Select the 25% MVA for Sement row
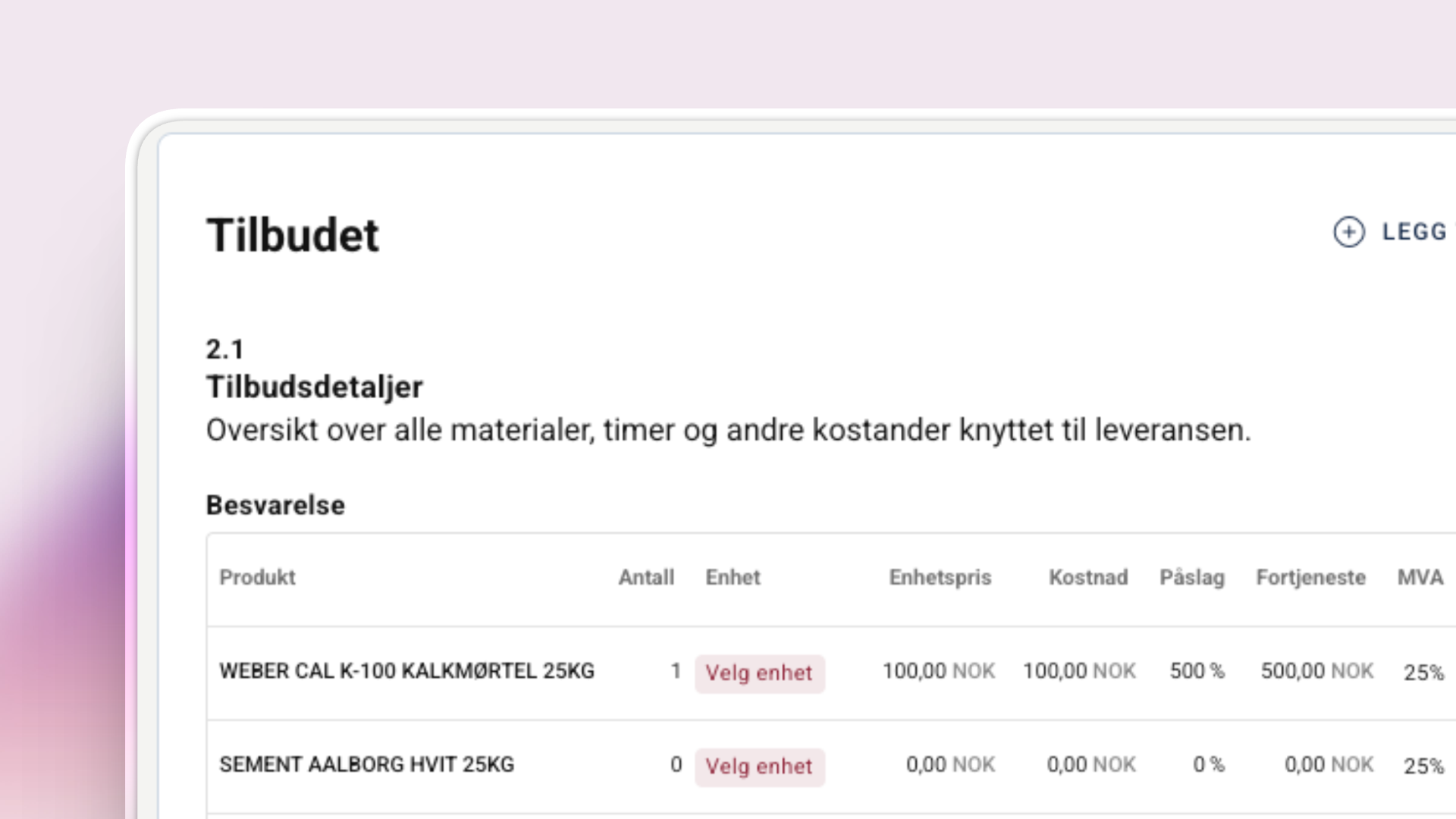 point(1423,766)
